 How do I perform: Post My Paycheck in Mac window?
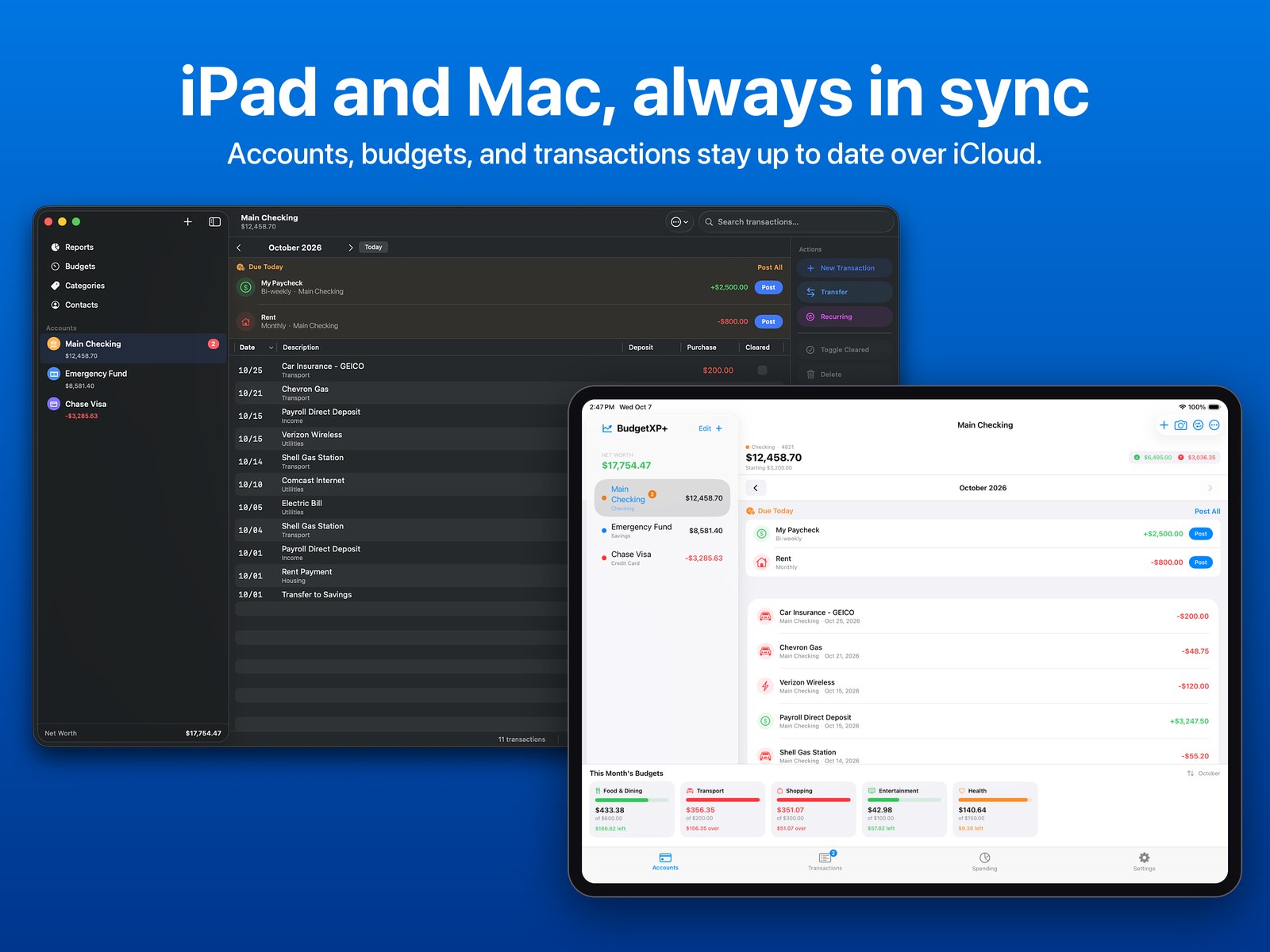(x=768, y=287)
